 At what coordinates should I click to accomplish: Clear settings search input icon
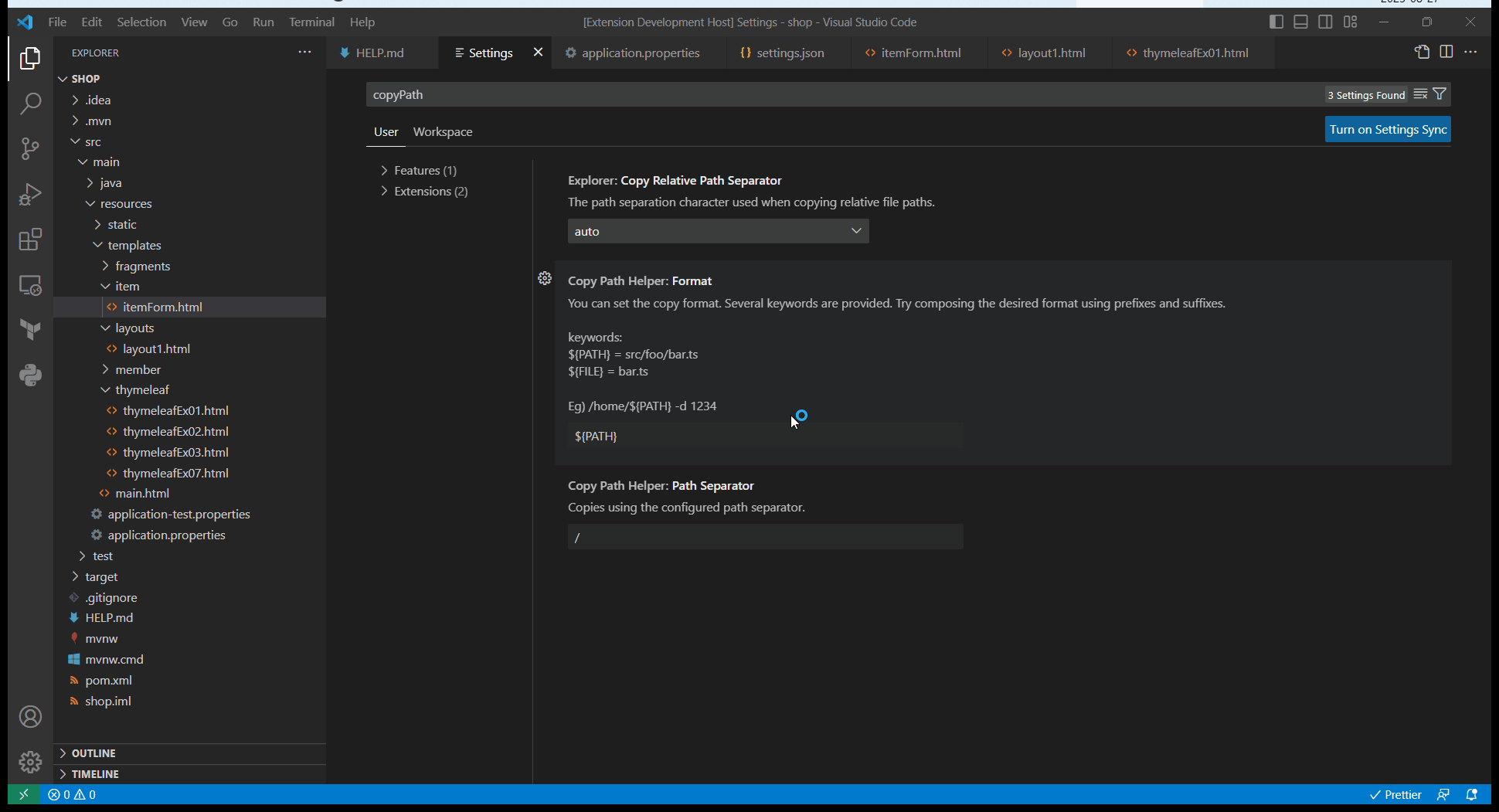(x=1420, y=94)
